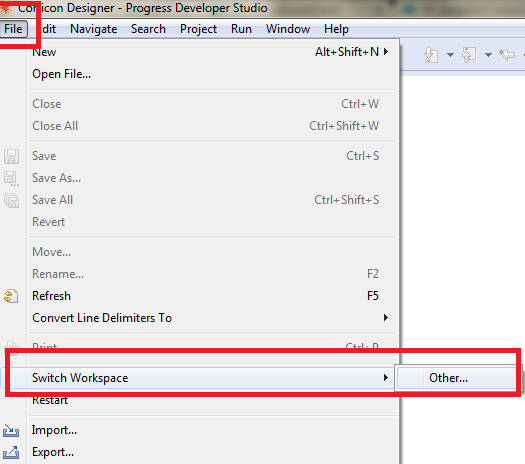Click Save in the File menu
This screenshot has height=464, width=525.
pyautogui.click(x=213, y=156)
